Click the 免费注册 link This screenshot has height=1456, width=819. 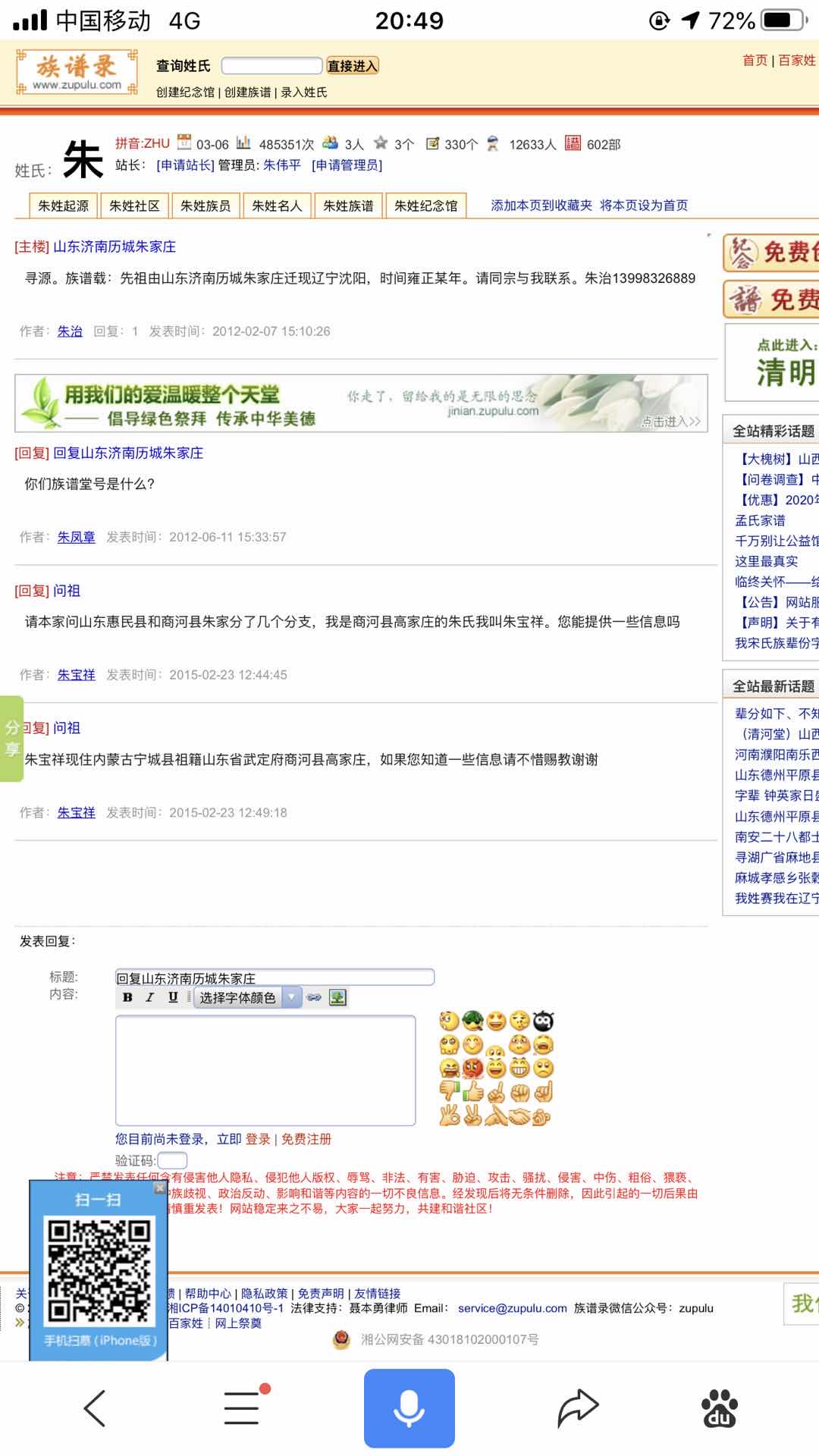click(x=306, y=1139)
